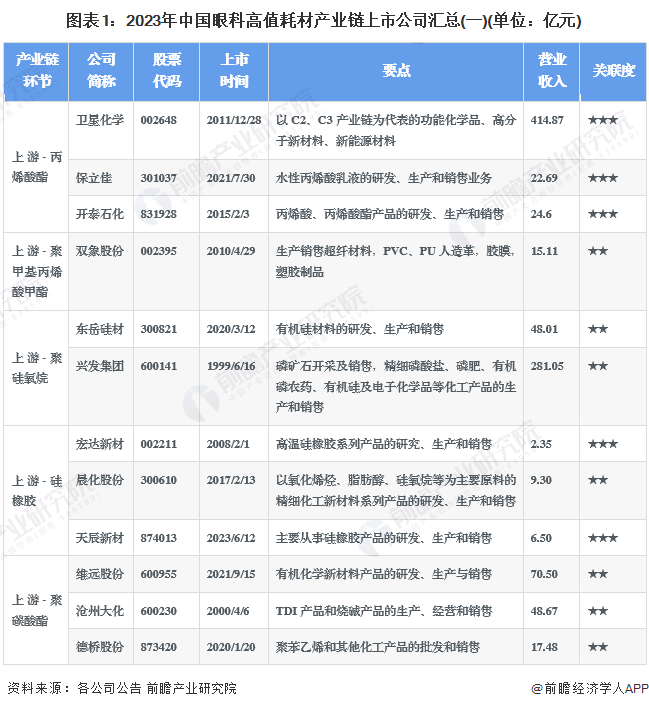Click the 上游-聚硅氧烷 category cell
The width and height of the screenshot is (649, 709).
pyautogui.click(x=37, y=368)
